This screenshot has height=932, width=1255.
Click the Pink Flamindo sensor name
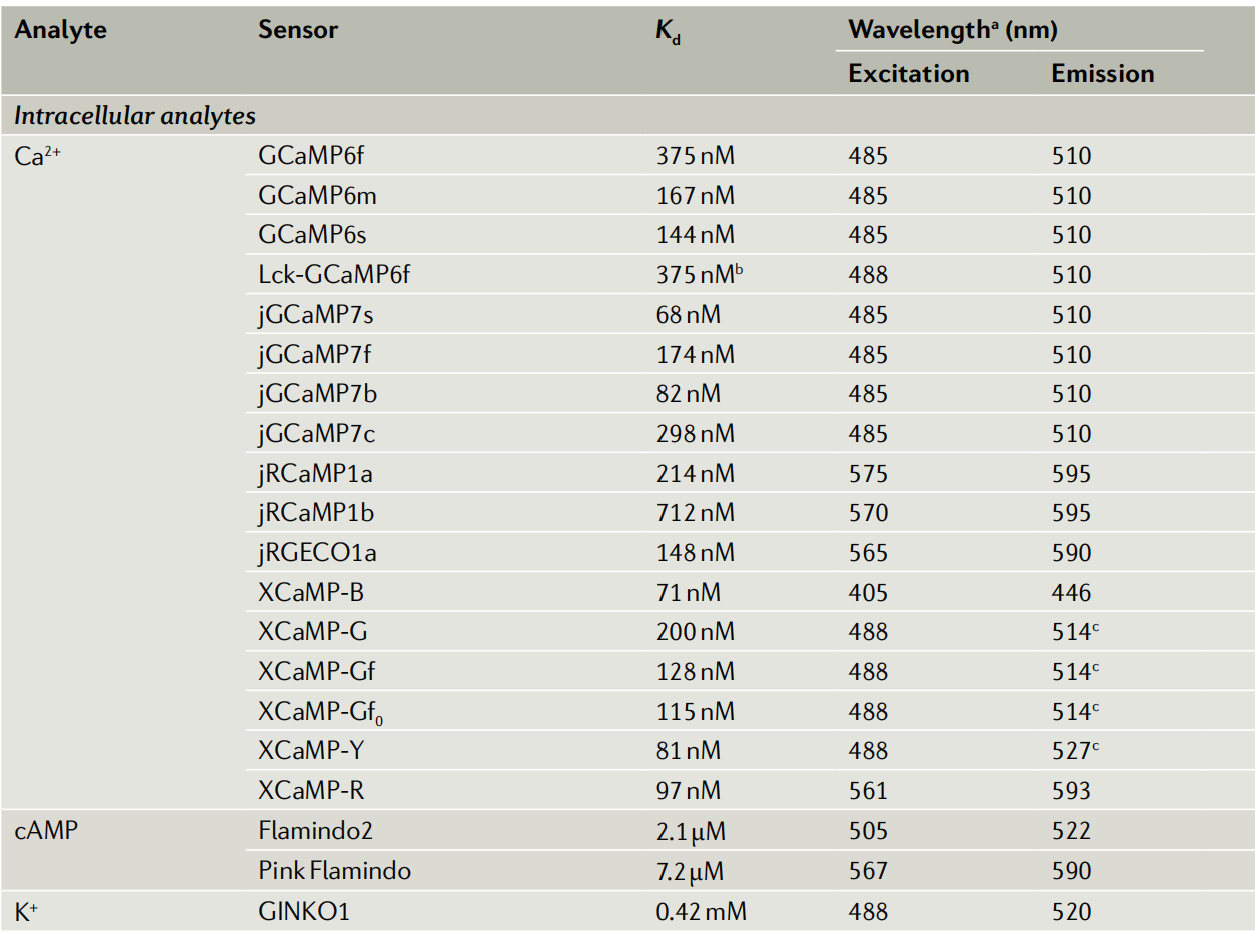pos(334,871)
